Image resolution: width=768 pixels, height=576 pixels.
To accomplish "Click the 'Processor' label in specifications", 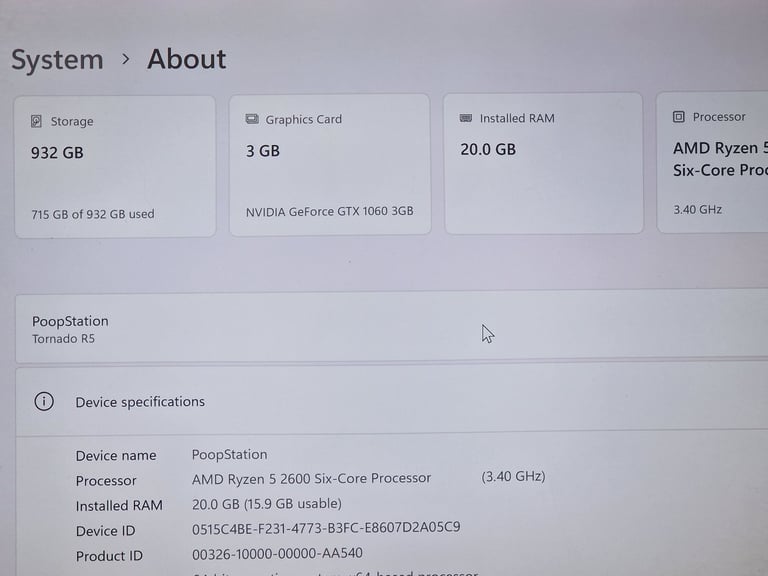I will click(106, 481).
